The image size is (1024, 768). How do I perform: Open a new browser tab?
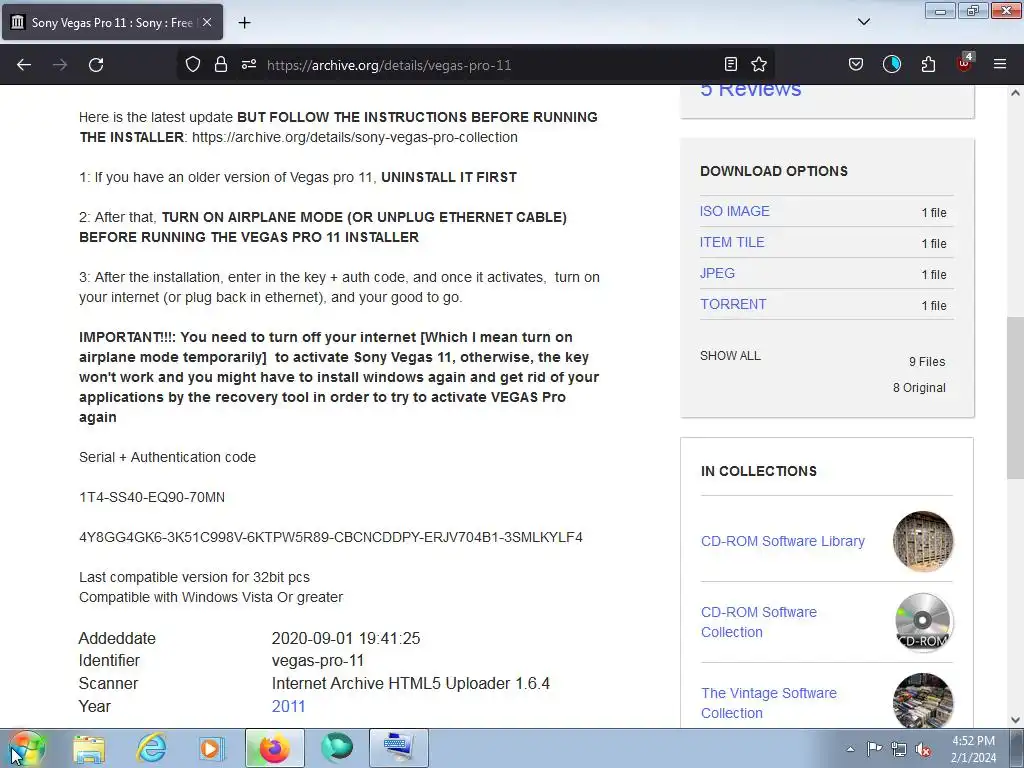[244, 23]
